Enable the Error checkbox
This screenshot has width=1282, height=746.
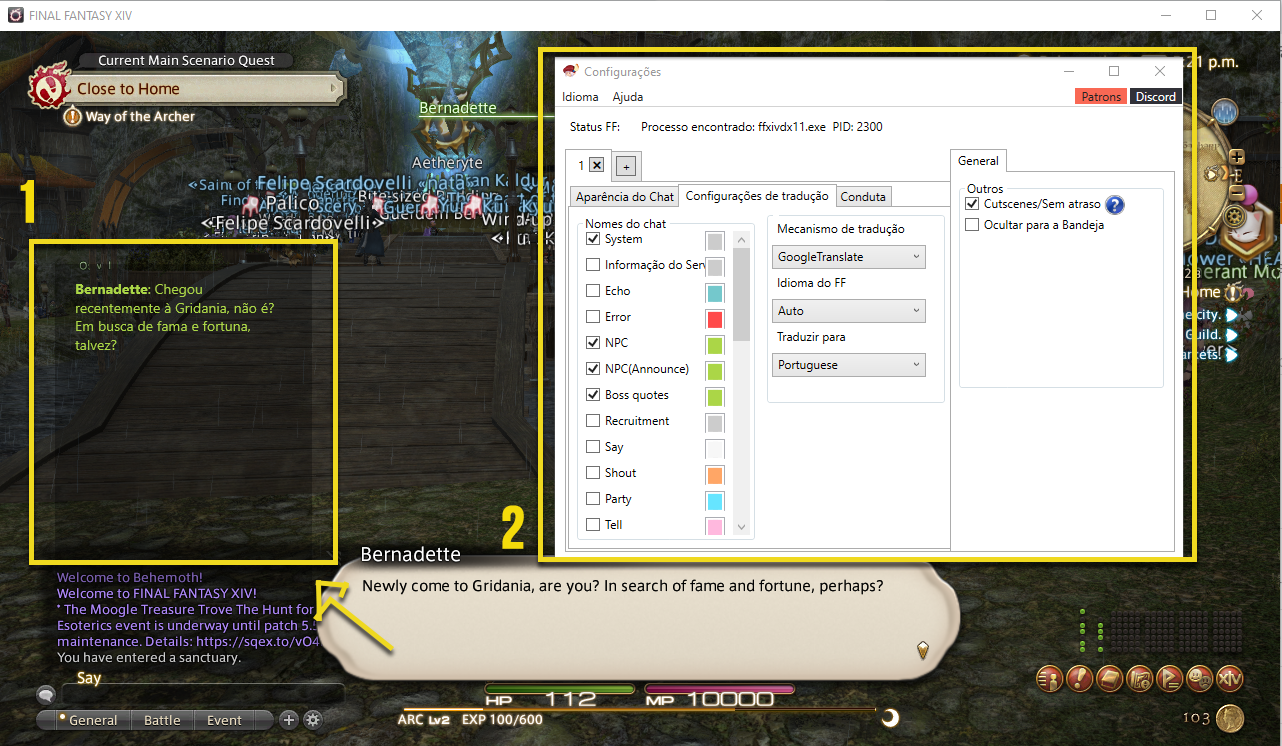(x=593, y=317)
